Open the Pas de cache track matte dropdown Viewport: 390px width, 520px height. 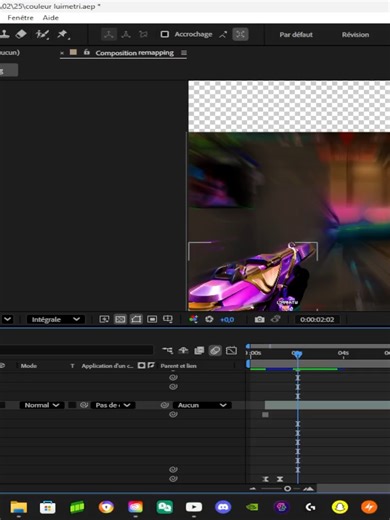pos(113,405)
